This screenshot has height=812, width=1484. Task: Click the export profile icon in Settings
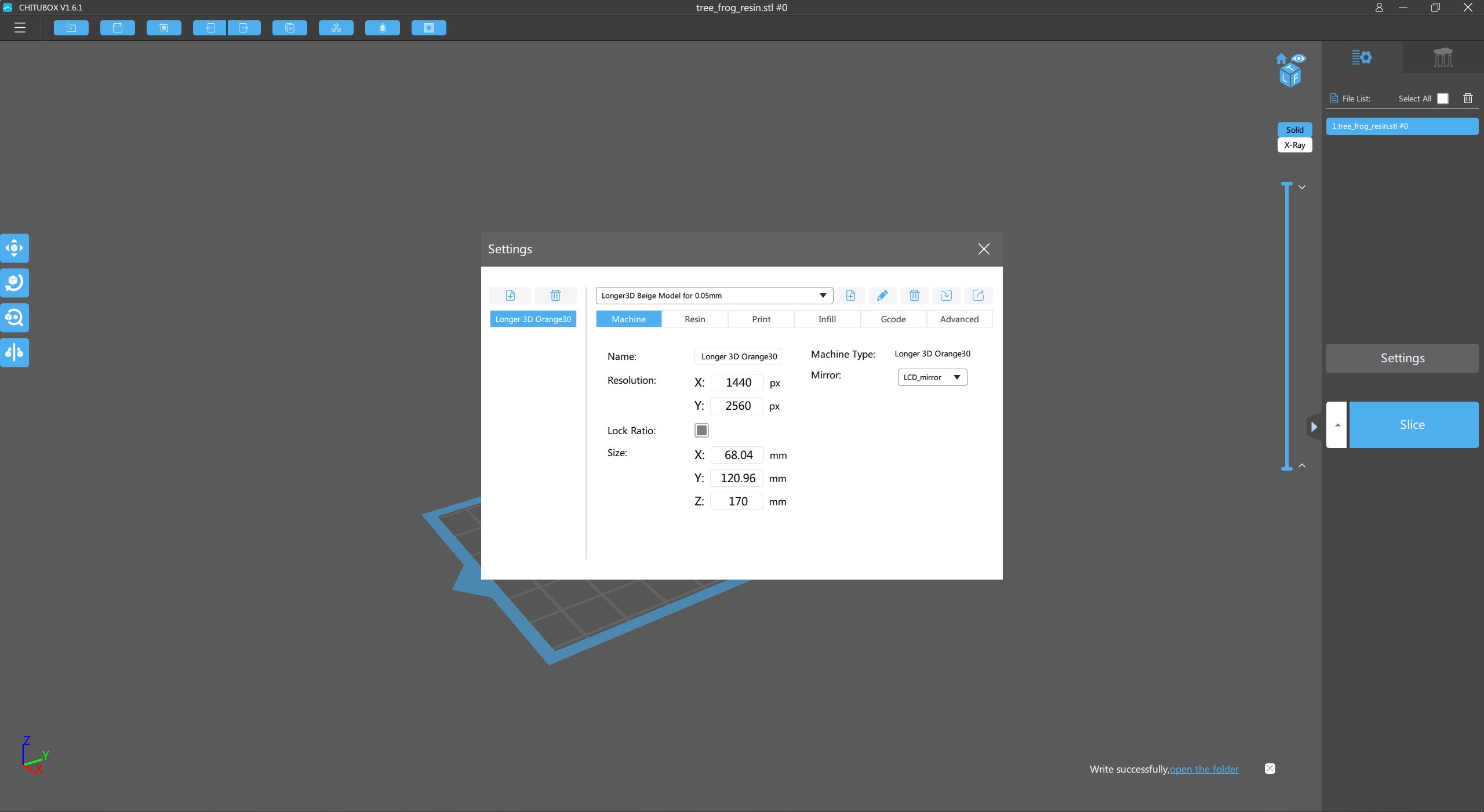[978, 296]
